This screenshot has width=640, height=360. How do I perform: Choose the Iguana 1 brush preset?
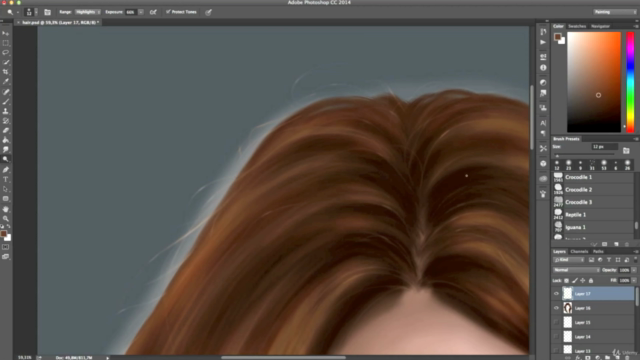593,227
